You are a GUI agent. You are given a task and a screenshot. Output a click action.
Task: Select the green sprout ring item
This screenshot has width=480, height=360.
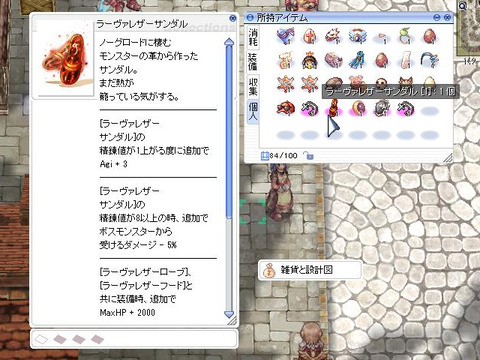pyautogui.click(x=406, y=36)
